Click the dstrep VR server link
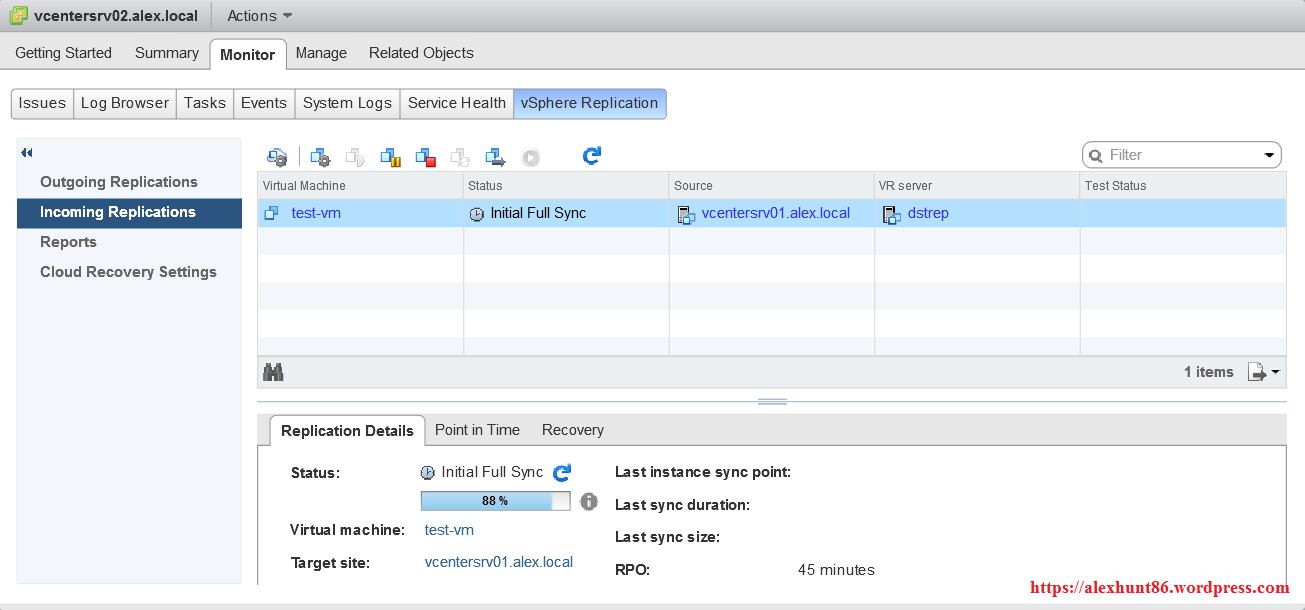 (x=928, y=213)
